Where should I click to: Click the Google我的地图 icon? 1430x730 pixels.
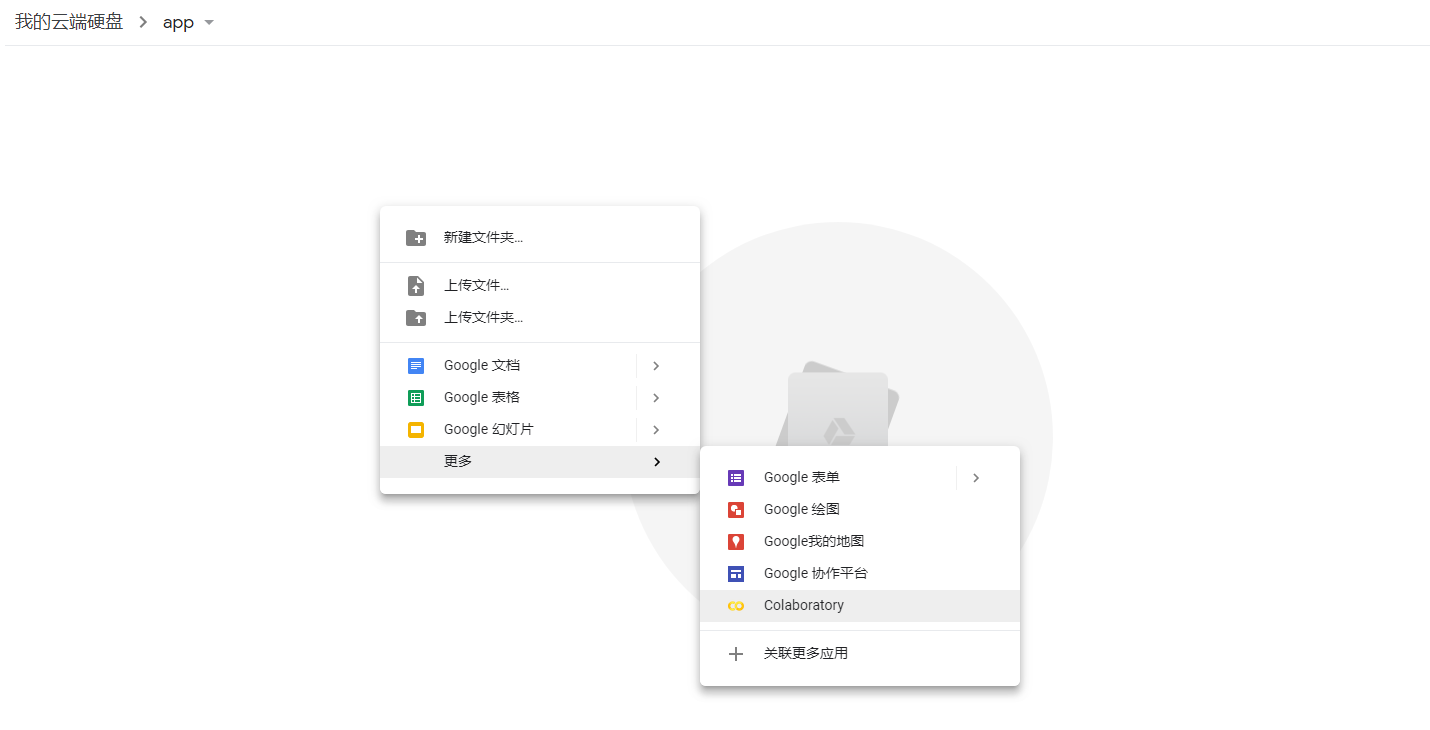pos(736,541)
